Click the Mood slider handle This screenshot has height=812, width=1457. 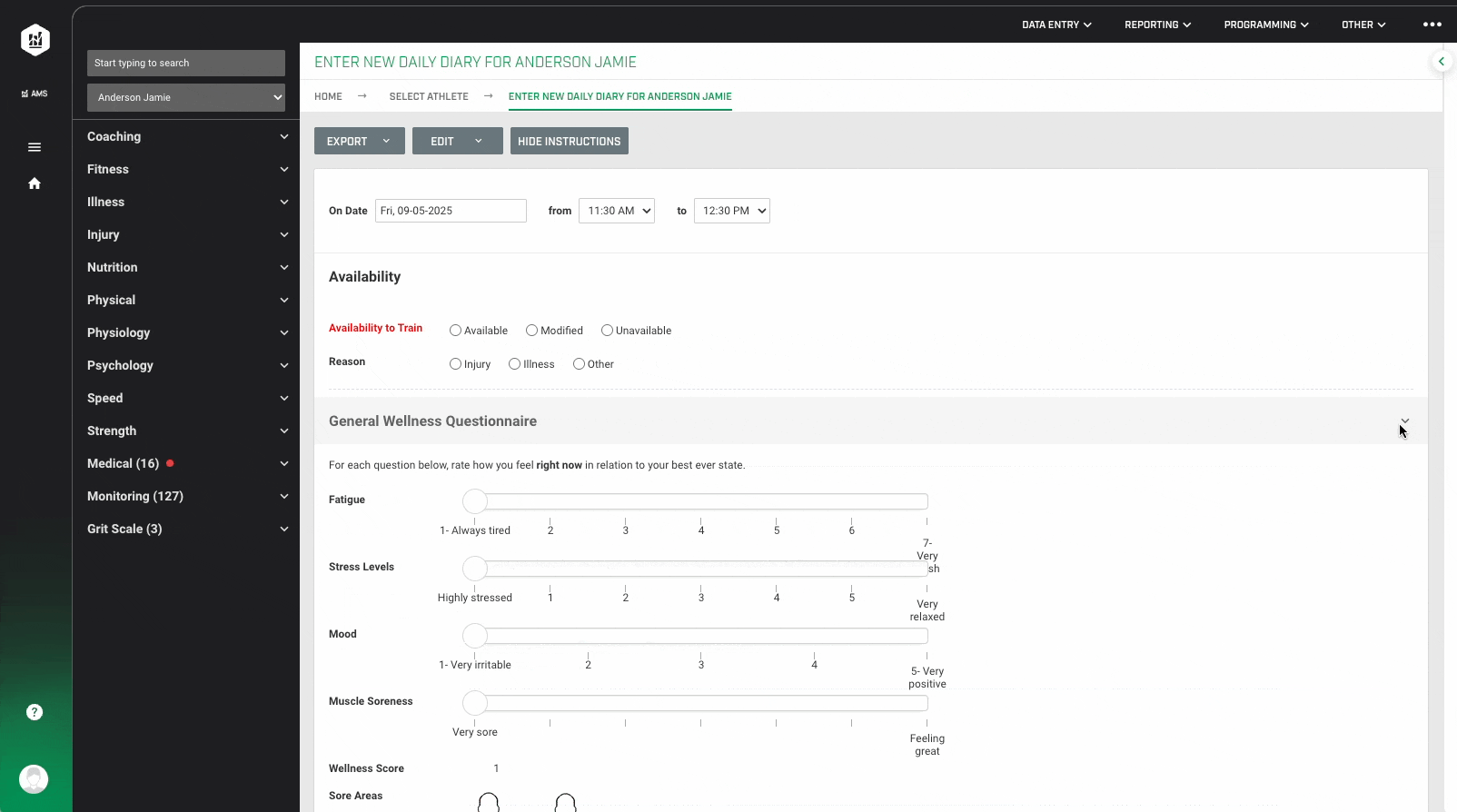point(475,636)
